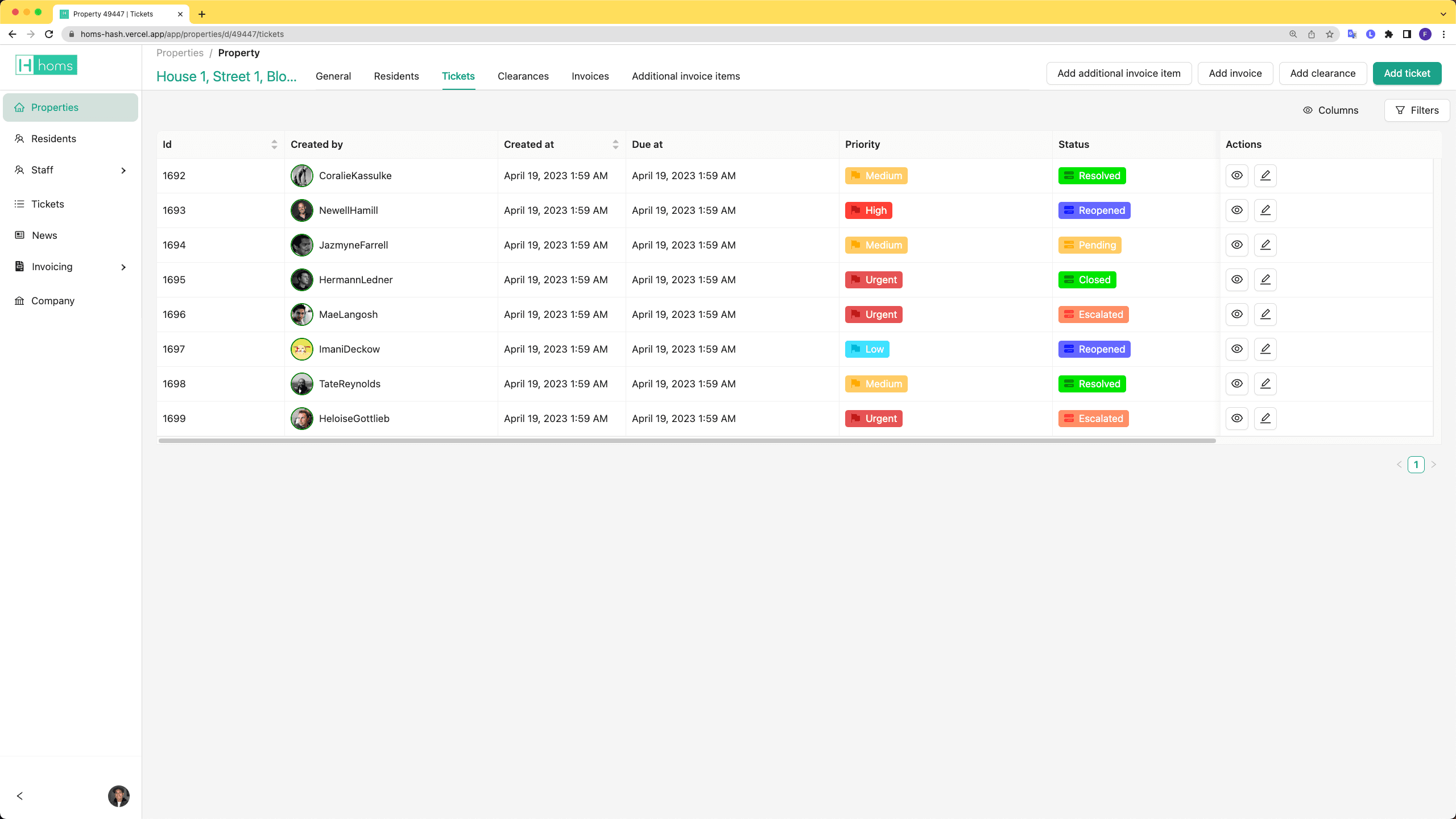
Task: Click the homs logo
Action: click(x=46, y=65)
